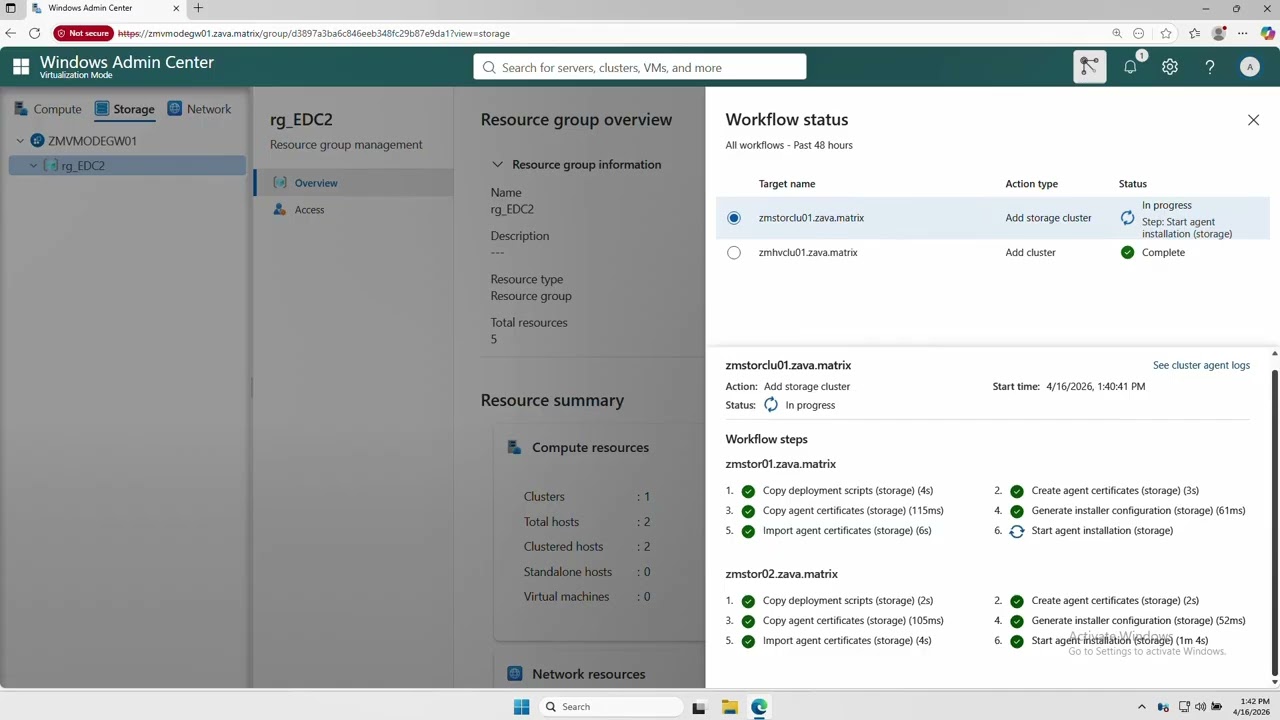The height and width of the screenshot is (720, 1280).
Task: Click 'Generate installer configuration (storage) (61ms)' step
Action: click(x=1138, y=511)
